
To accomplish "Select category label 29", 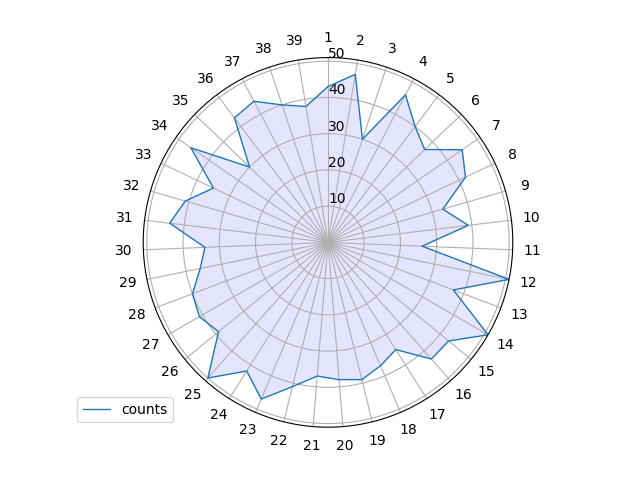I will (127, 282).
